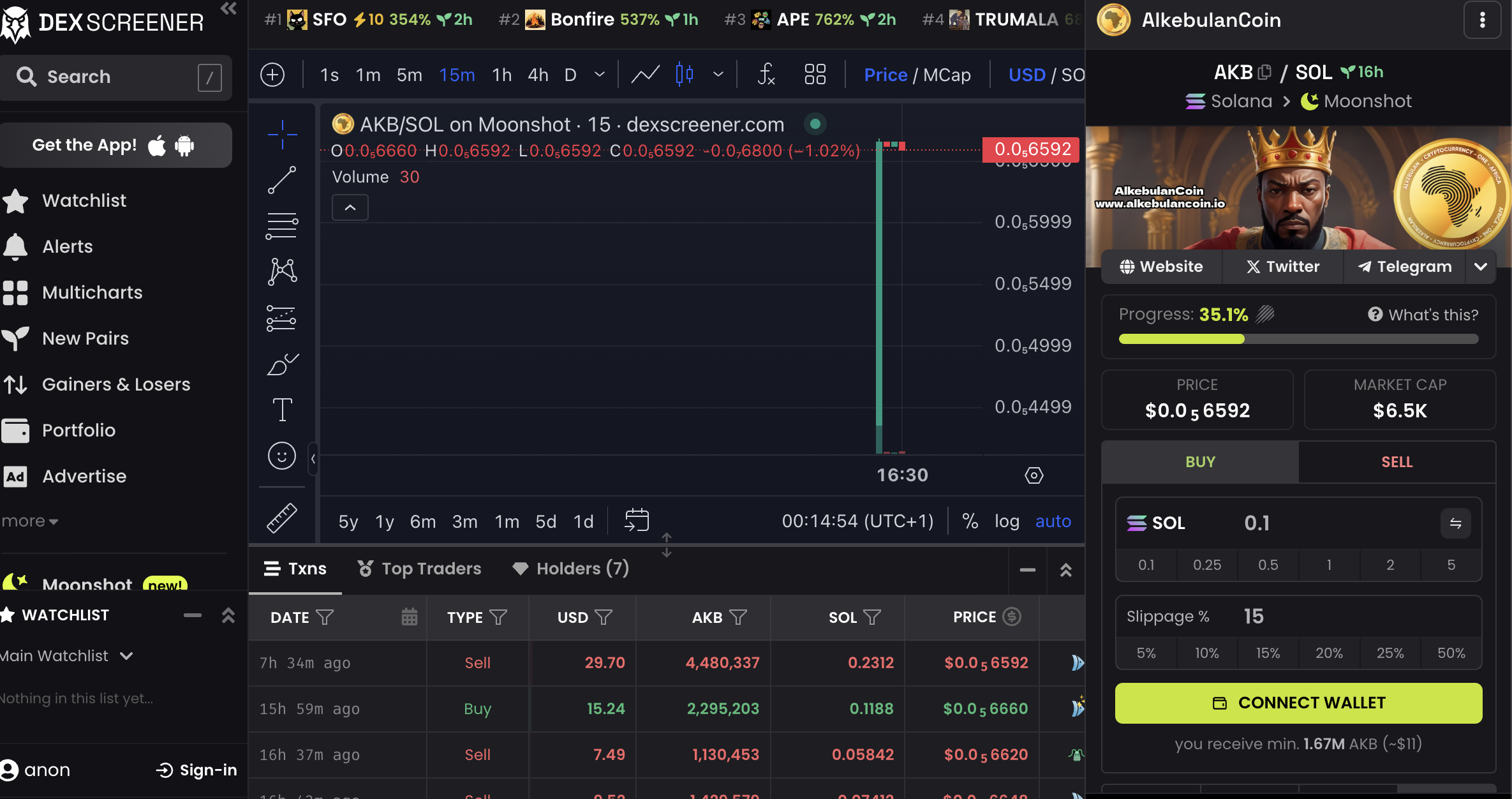Viewport: 1512px width, 799px height.
Task: Open the three-dot menu for AlkebulanCoin
Action: click(x=1482, y=20)
